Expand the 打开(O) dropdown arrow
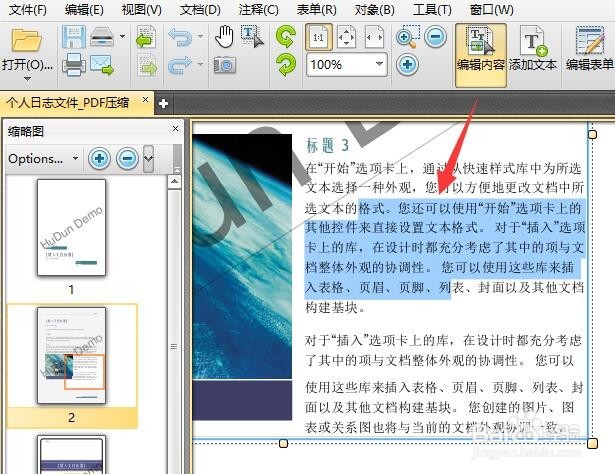This screenshot has width=615, height=474. coord(27,79)
